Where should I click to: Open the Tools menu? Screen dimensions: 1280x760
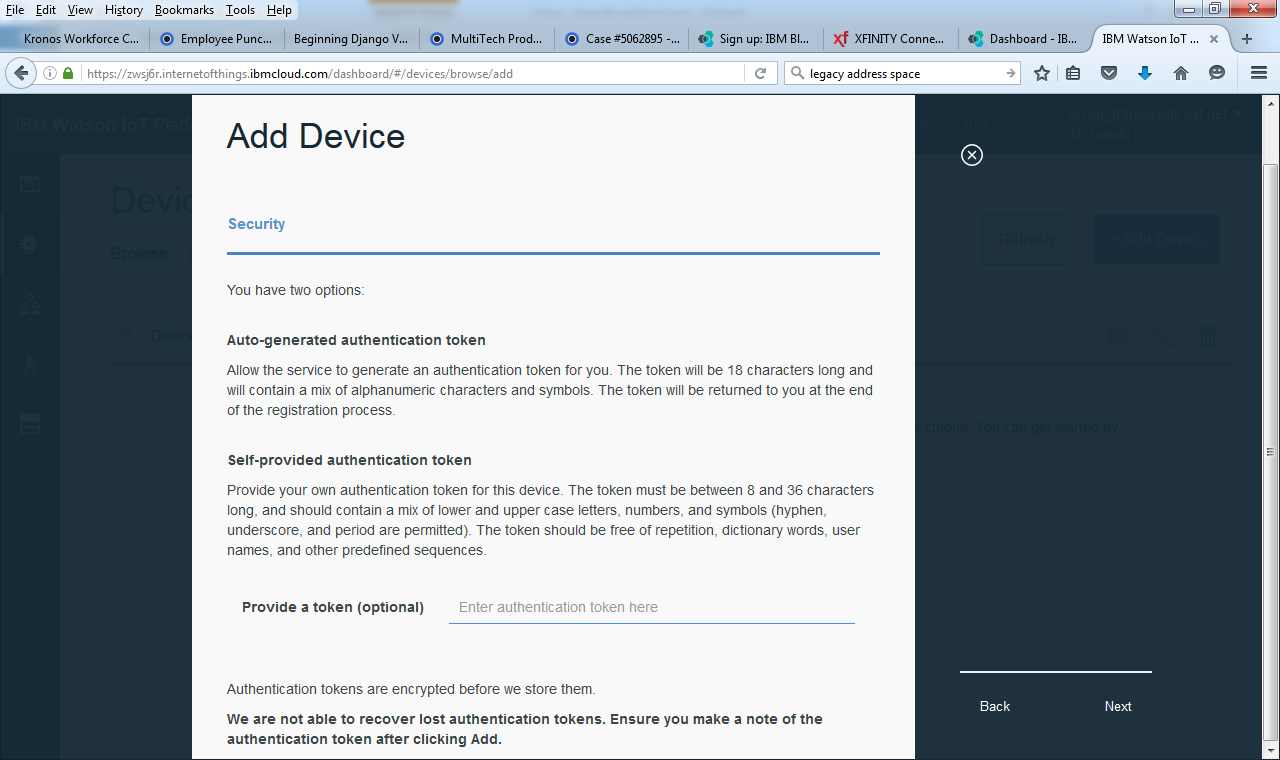click(x=240, y=10)
